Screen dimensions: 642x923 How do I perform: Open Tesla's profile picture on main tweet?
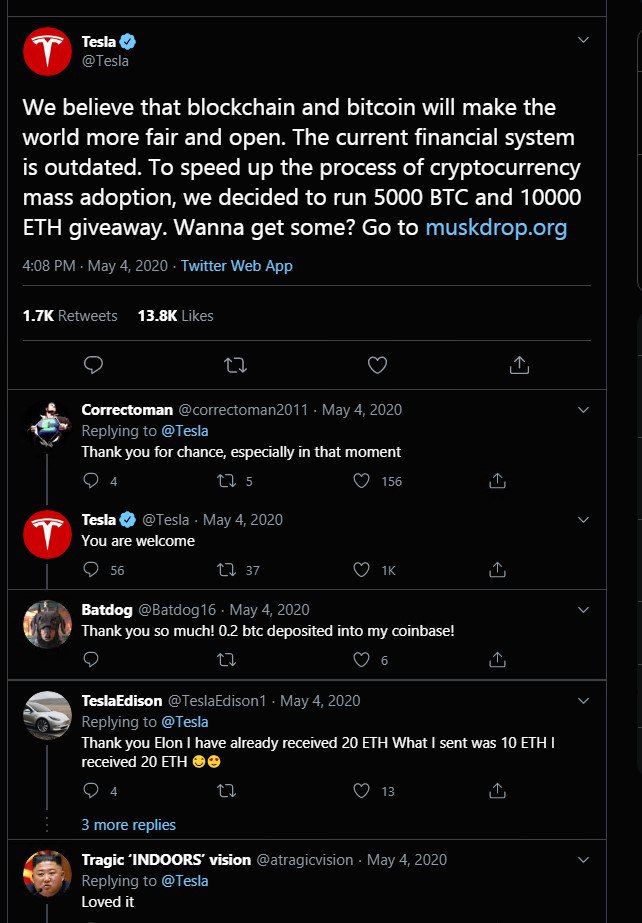click(x=47, y=52)
